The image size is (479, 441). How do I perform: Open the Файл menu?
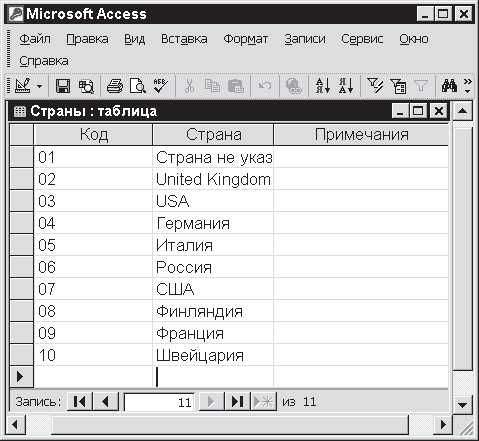[35, 39]
